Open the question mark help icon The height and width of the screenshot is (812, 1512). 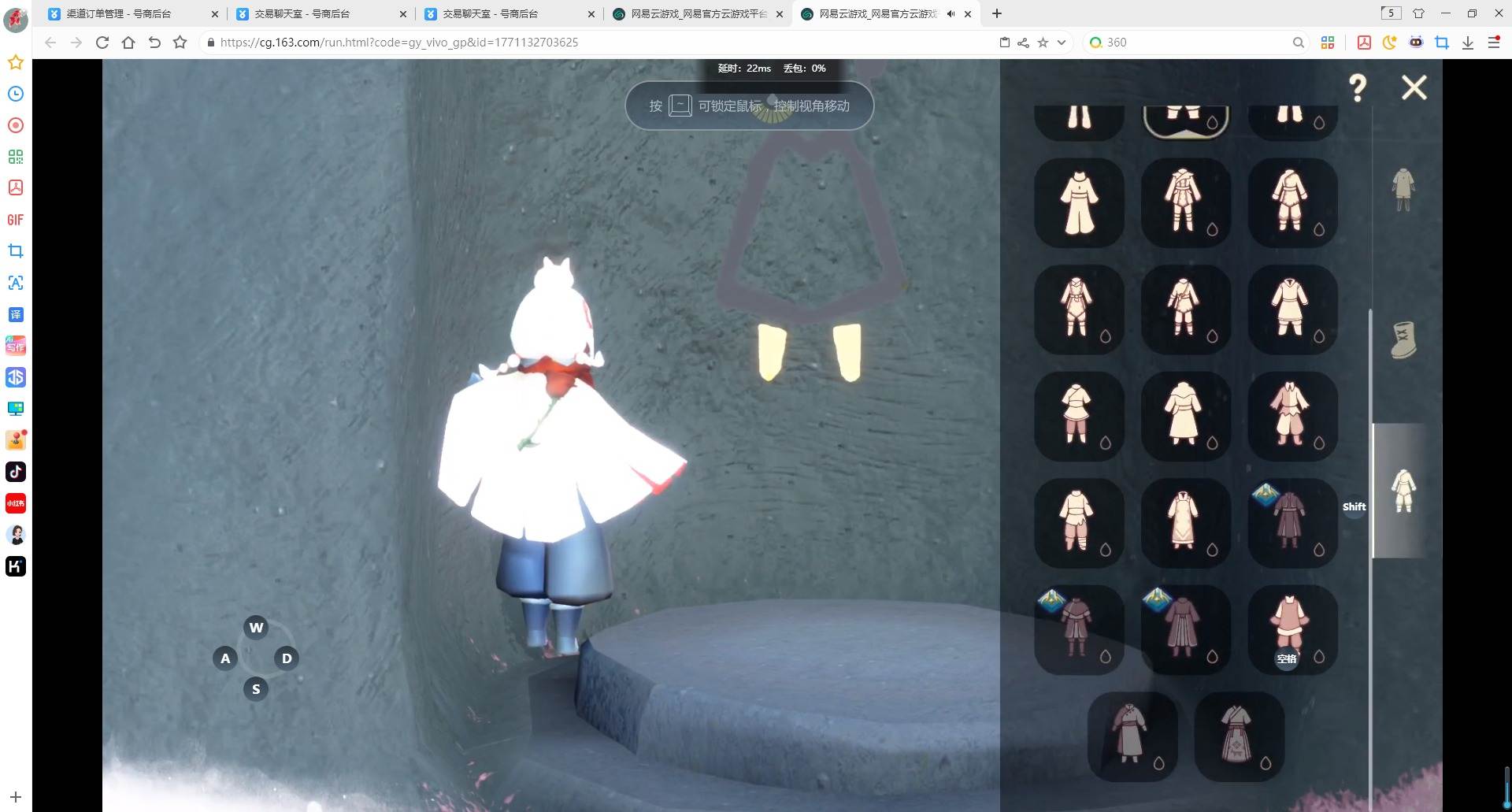coord(1358,87)
